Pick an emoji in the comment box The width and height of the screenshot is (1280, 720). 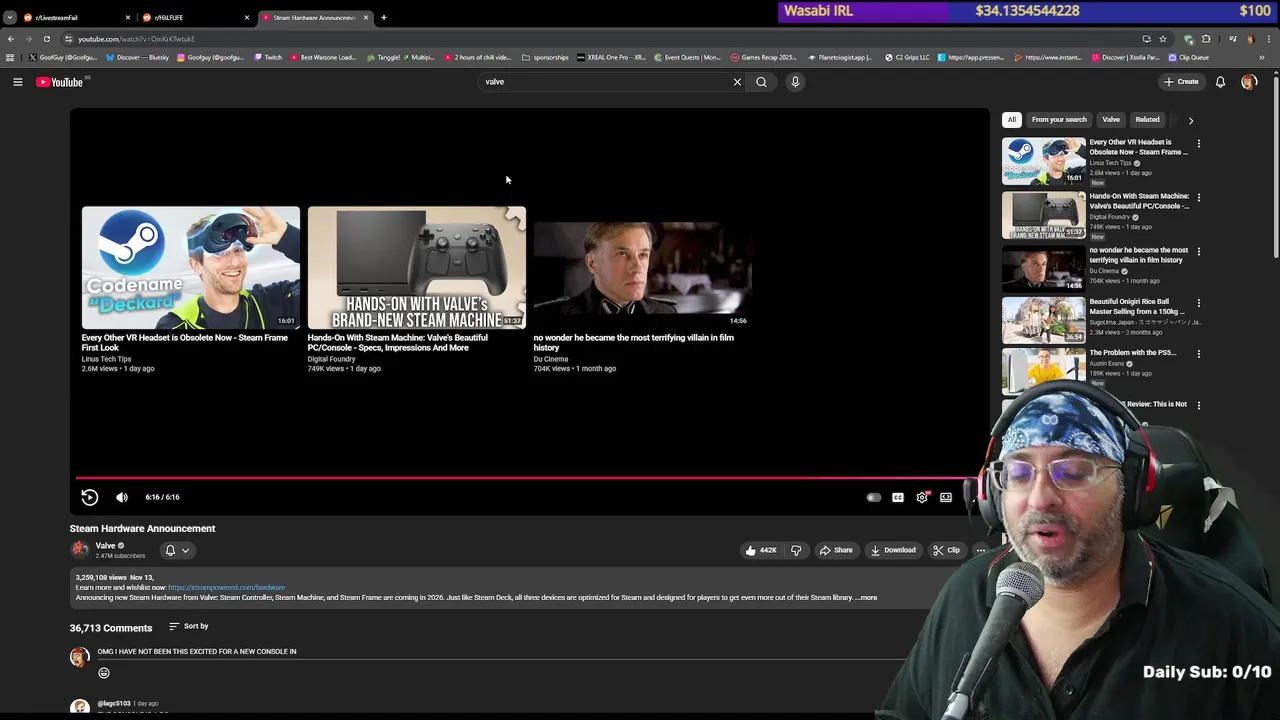pyautogui.click(x=104, y=673)
